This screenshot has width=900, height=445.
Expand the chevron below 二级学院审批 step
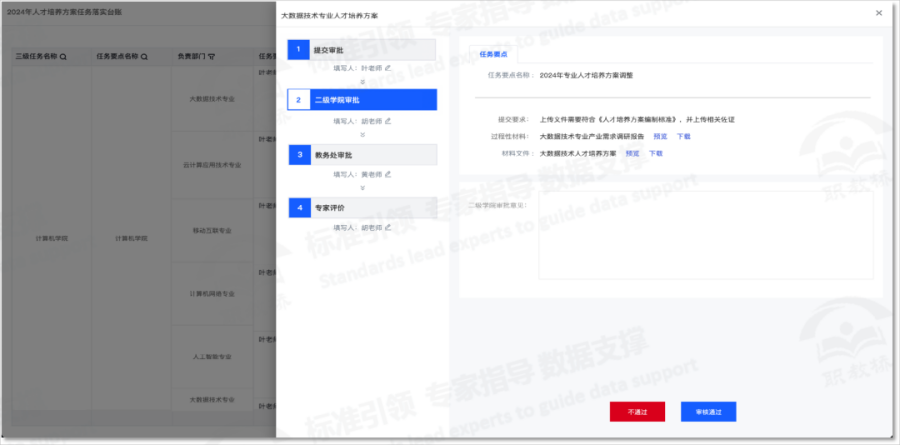362,133
